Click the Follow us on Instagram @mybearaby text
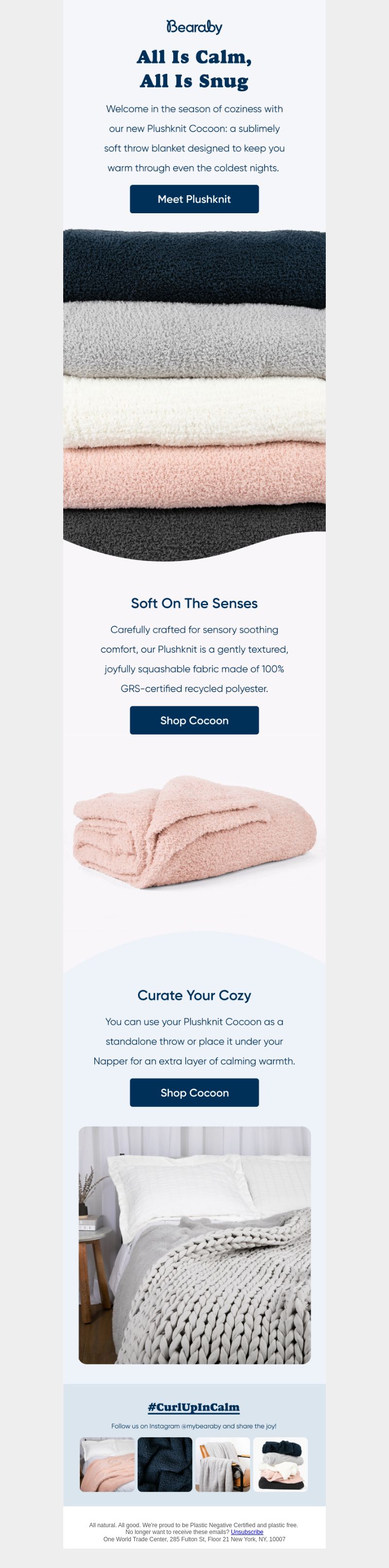 [x=194, y=1426]
